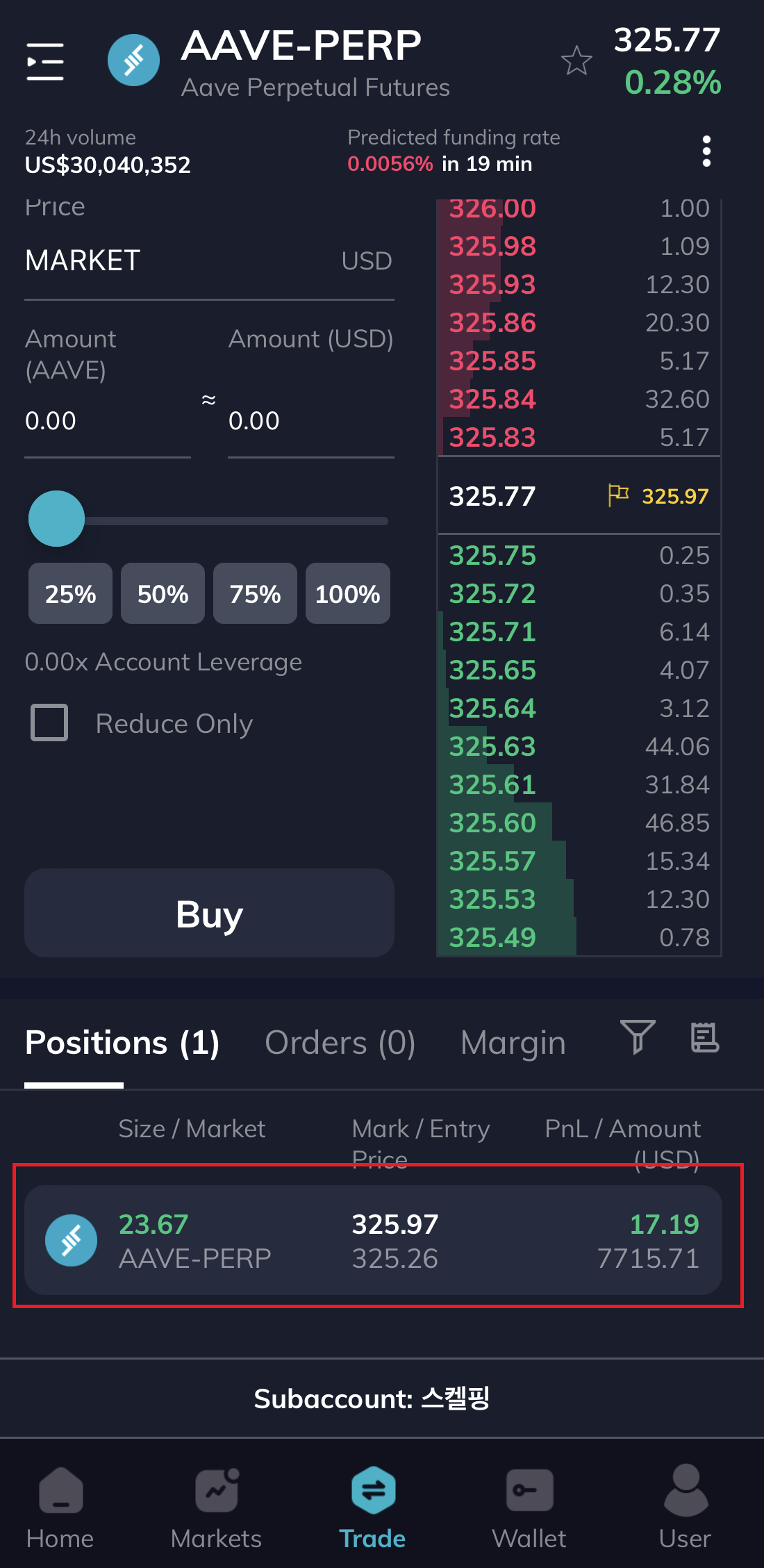Set amount to 75%
This screenshot has height=1568, width=764.
(255, 593)
